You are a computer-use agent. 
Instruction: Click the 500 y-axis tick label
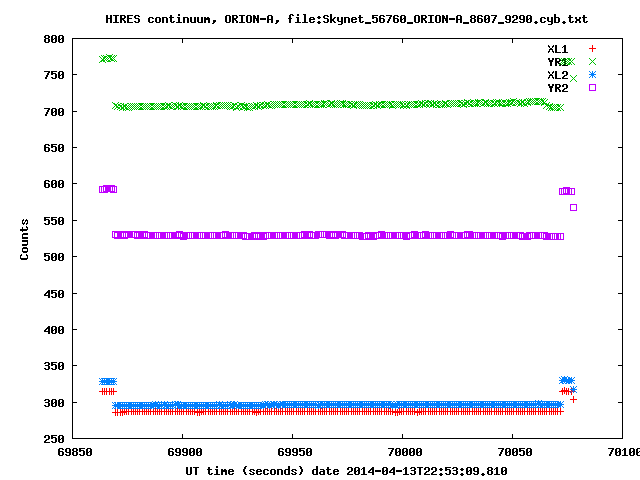pyautogui.click(x=54, y=257)
